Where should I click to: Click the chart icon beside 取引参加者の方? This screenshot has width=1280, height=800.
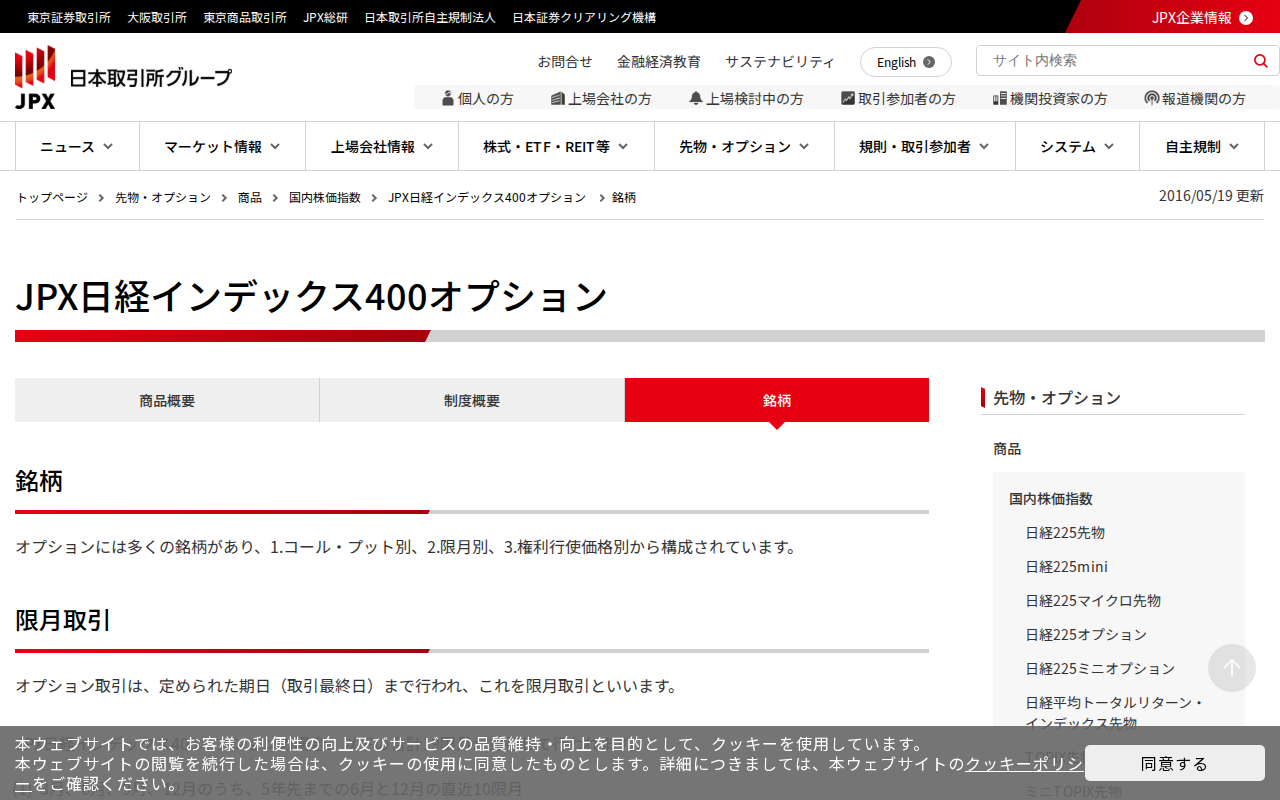848,98
